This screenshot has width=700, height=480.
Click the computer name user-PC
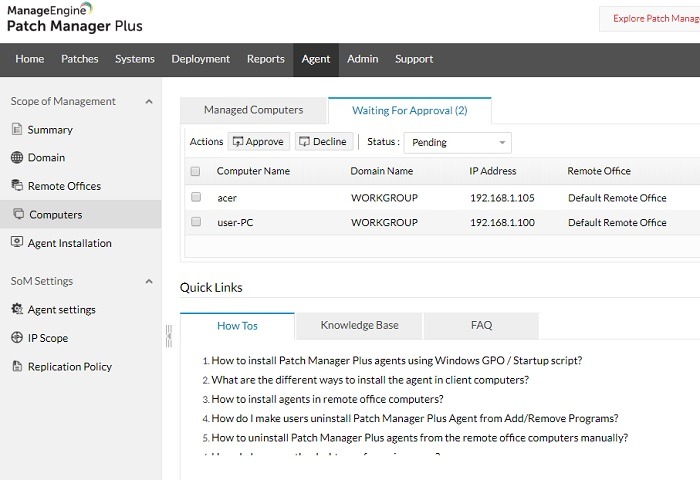[235, 222]
